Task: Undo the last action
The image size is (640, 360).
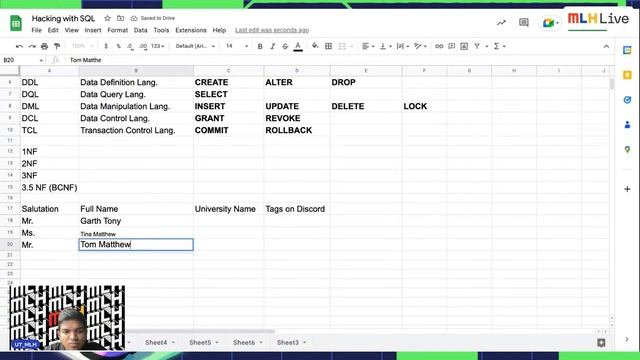Action: pyautogui.click(x=19, y=47)
